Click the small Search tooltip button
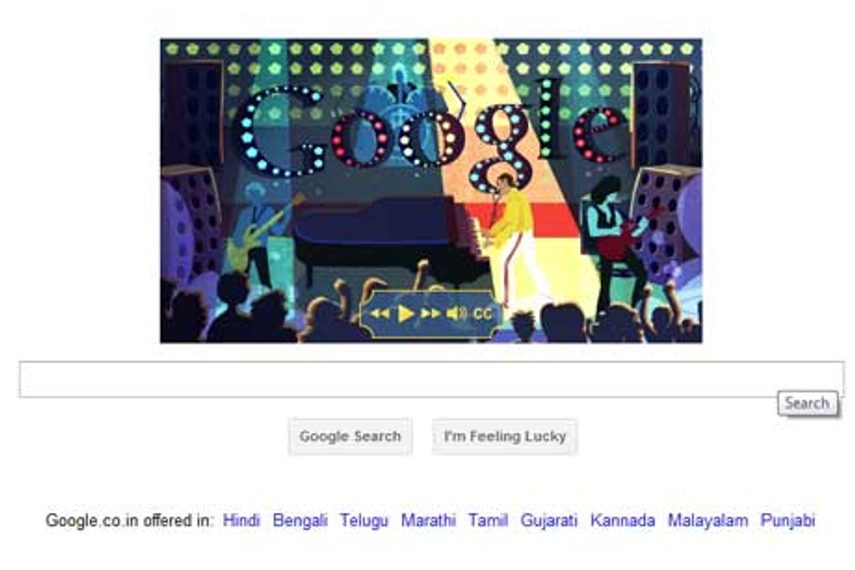Viewport: 855px width, 570px height. click(x=808, y=404)
